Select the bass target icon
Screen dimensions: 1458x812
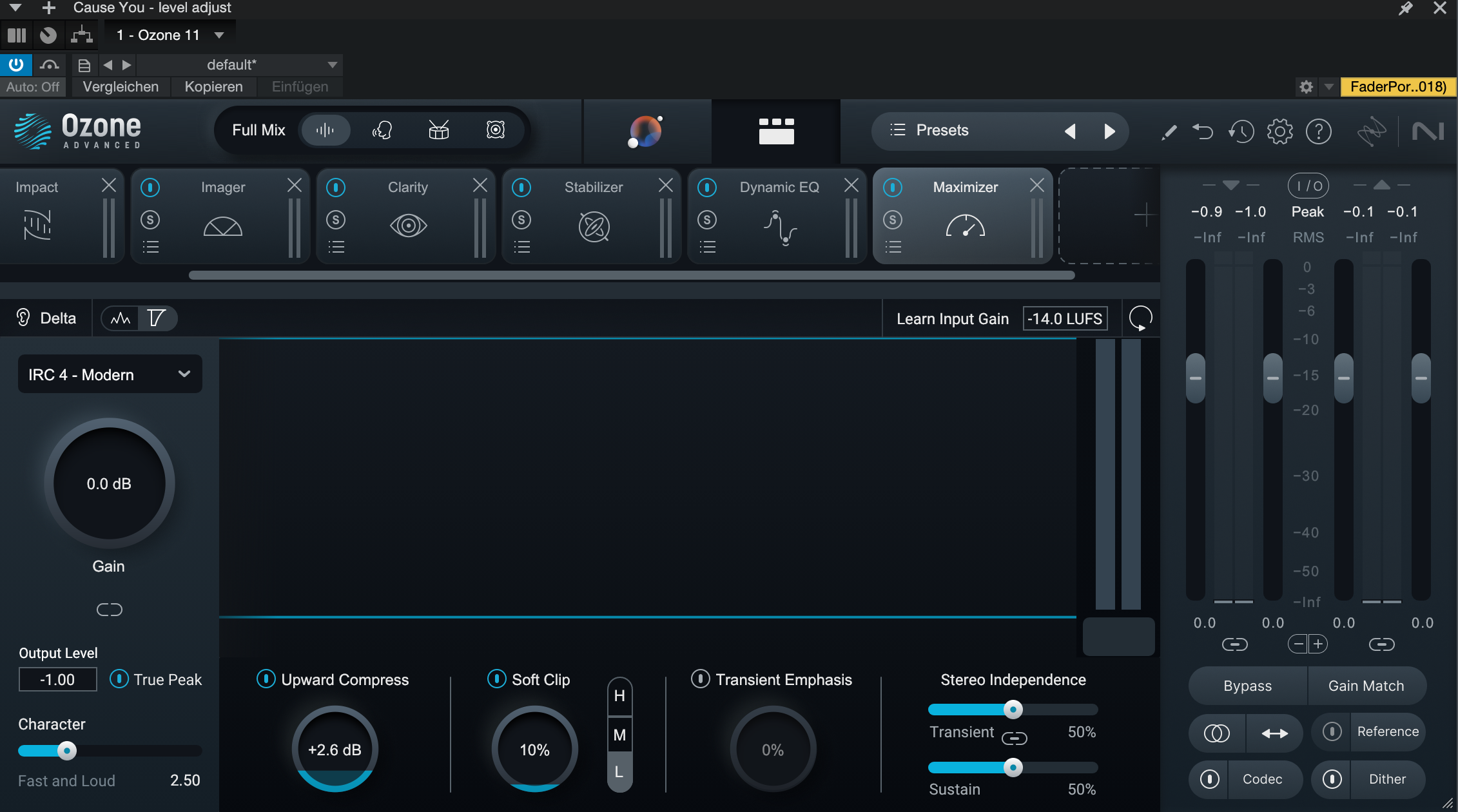(495, 130)
